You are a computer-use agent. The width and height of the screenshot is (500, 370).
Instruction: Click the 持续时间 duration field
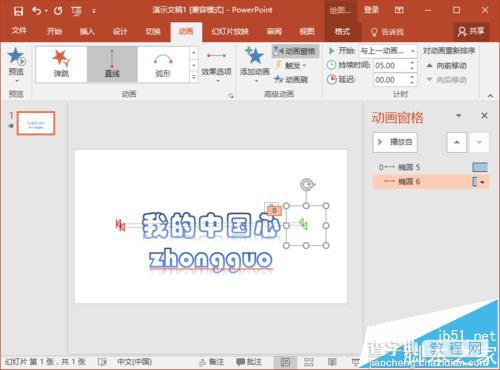[x=391, y=65]
